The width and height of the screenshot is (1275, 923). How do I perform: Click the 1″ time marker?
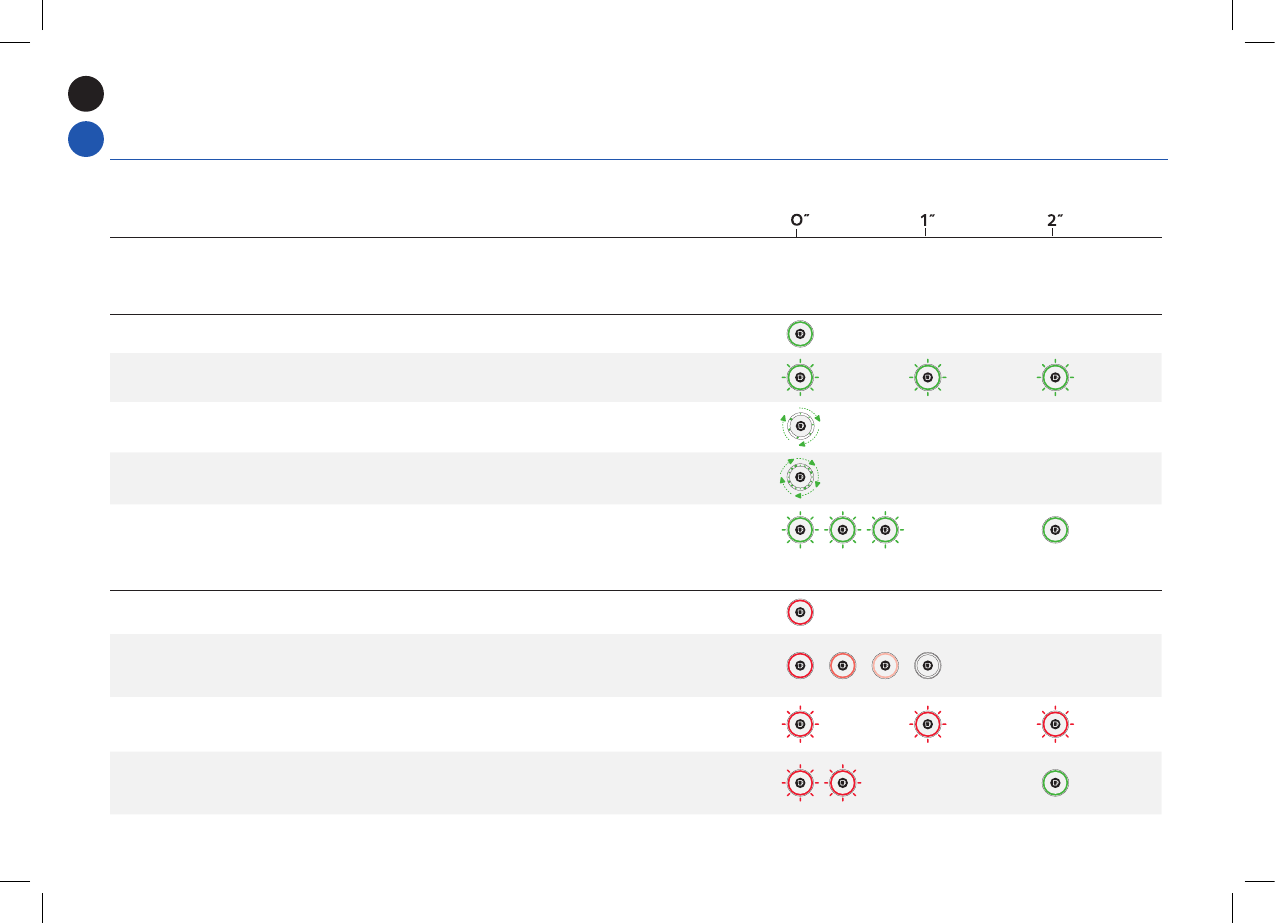(x=926, y=221)
